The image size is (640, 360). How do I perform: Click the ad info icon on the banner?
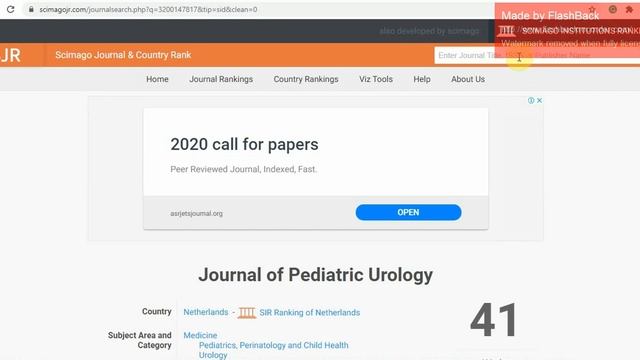tap(531, 100)
